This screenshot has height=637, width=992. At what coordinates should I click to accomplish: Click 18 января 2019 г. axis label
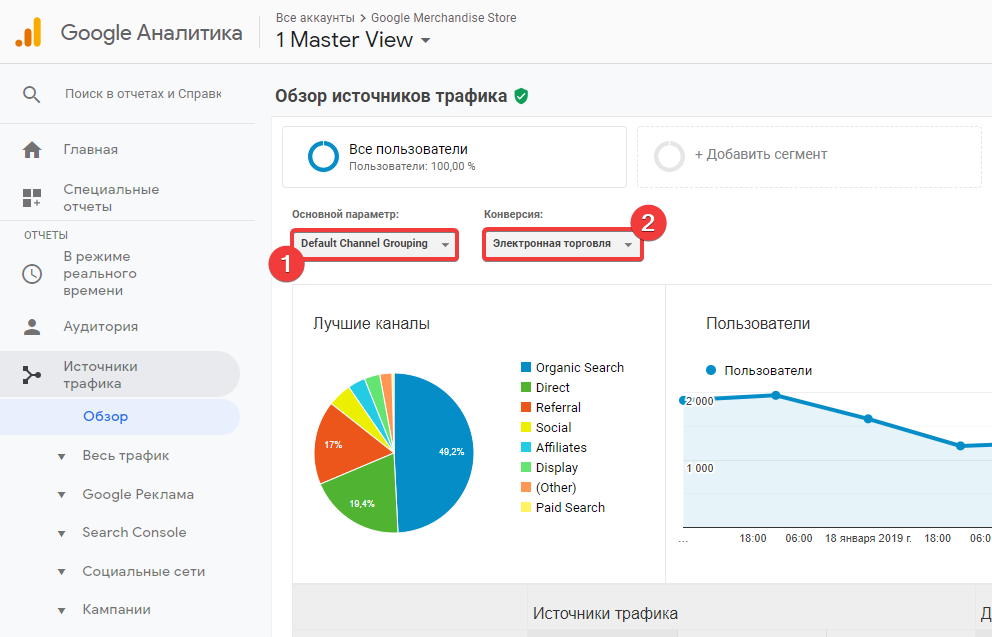click(x=868, y=538)
